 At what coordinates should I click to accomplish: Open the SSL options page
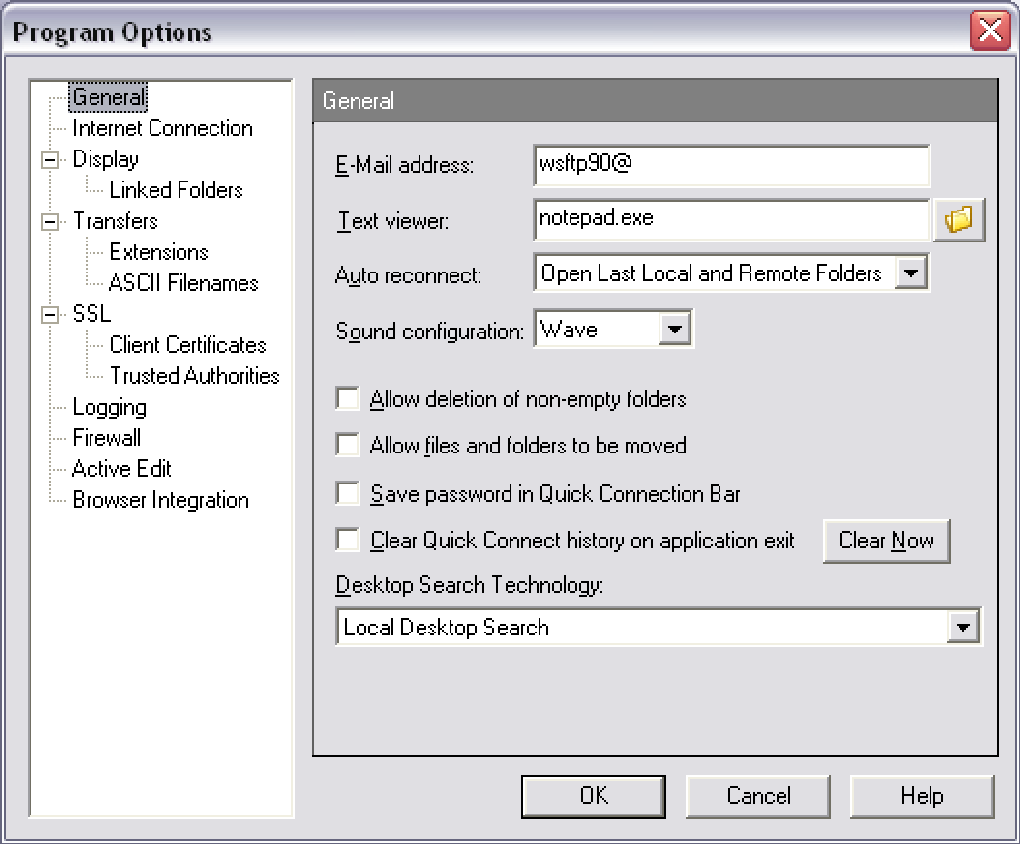(x=92, y=314)
